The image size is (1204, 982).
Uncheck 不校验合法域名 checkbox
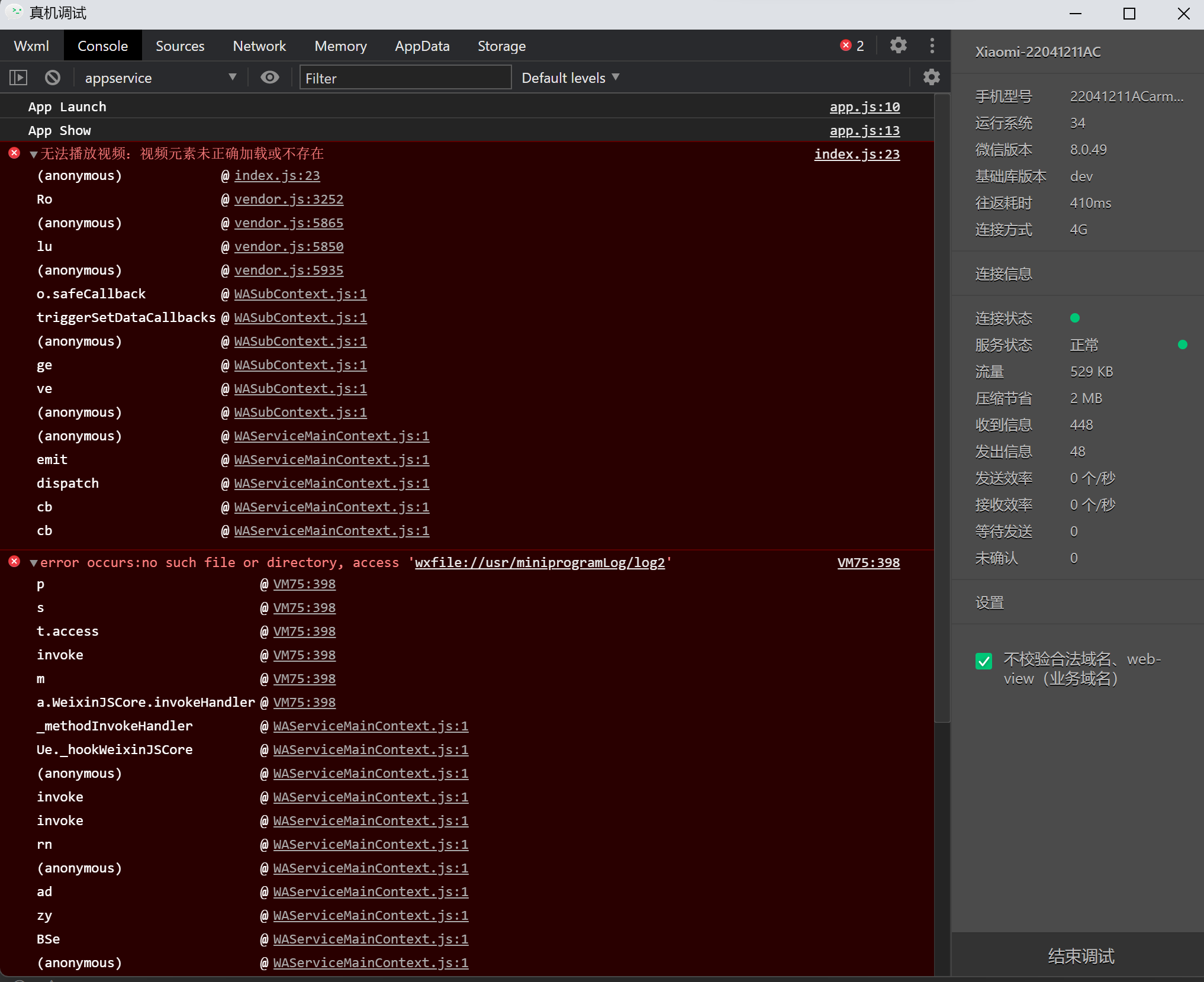tap(984, 661)
